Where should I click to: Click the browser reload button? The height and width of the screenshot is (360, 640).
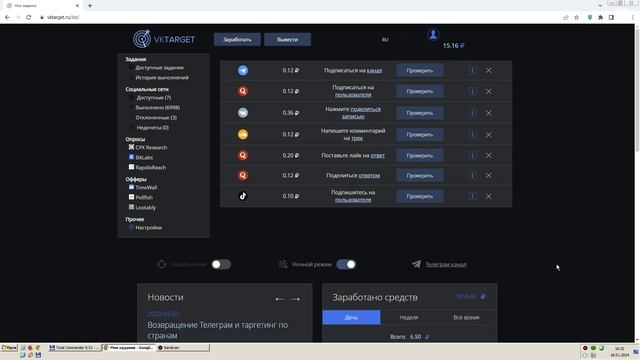pyautogui.click(x=29, y=18)
